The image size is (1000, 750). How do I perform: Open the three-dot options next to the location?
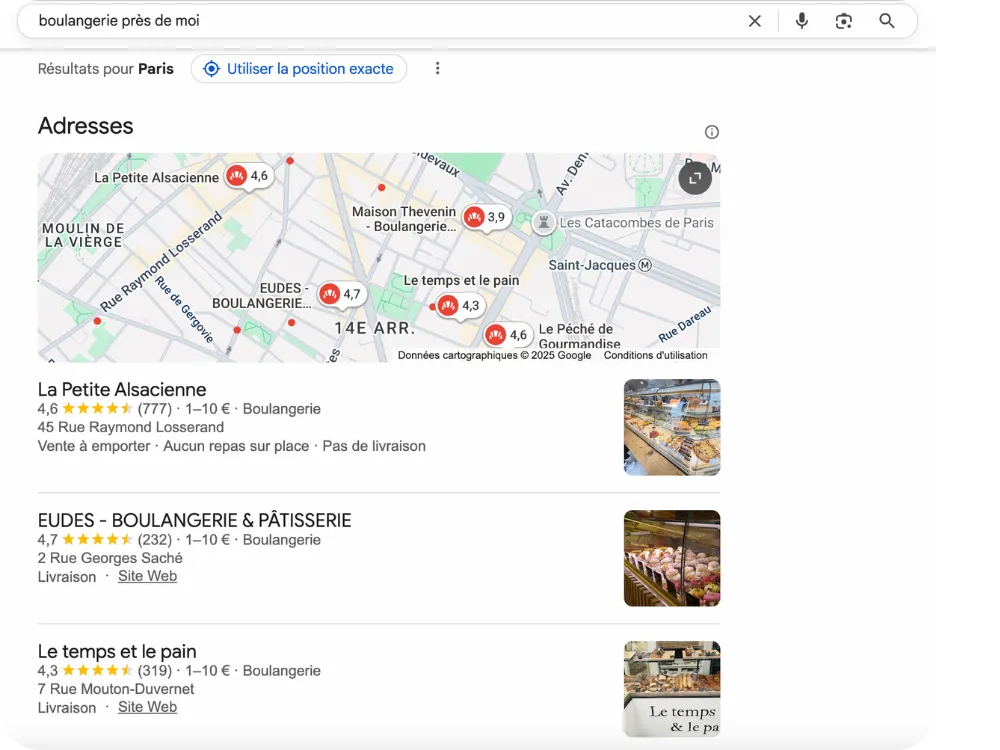pyautogui.click(x=438, y=68)
